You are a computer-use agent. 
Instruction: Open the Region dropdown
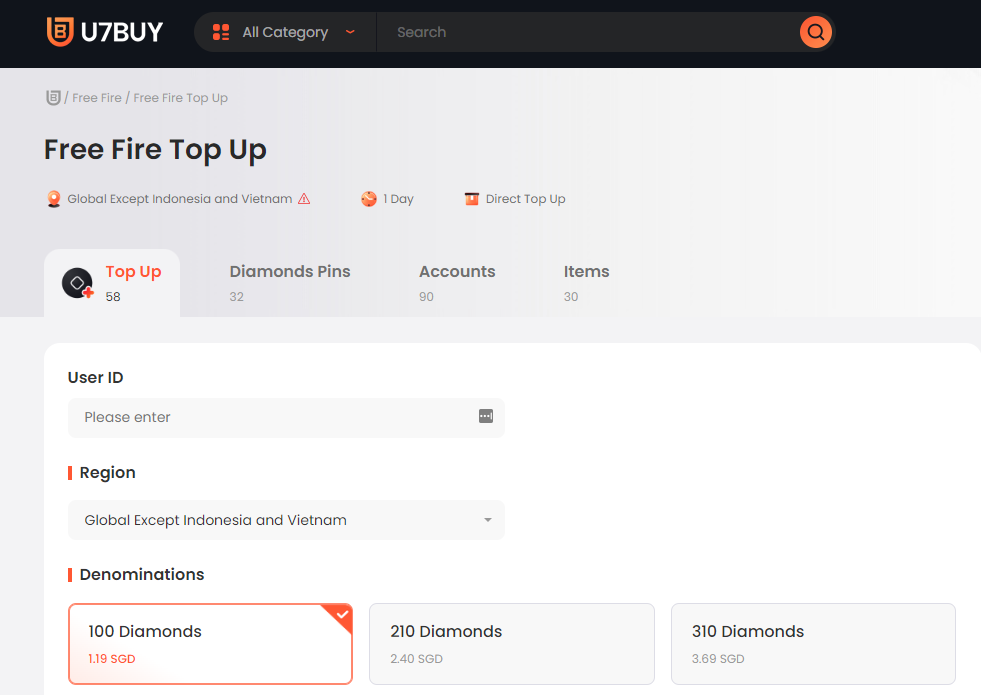click(286, 520)
